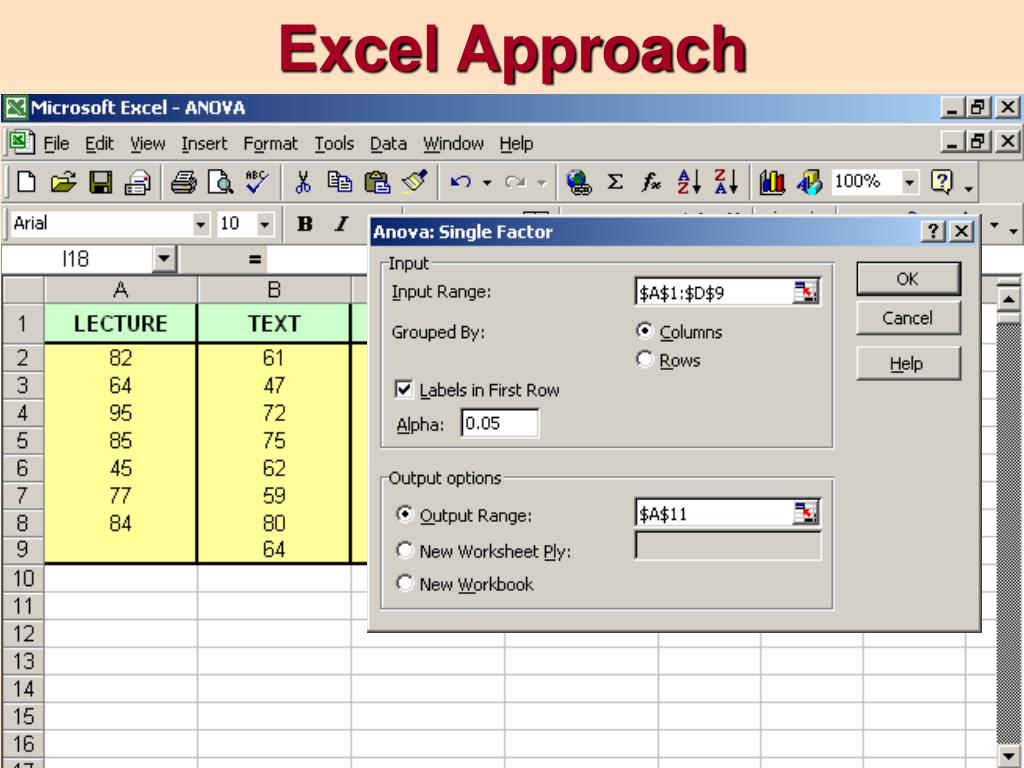The image size is (1024, 768).
Task: Select the Columns grouping radio button
Action: click(645, 331)
